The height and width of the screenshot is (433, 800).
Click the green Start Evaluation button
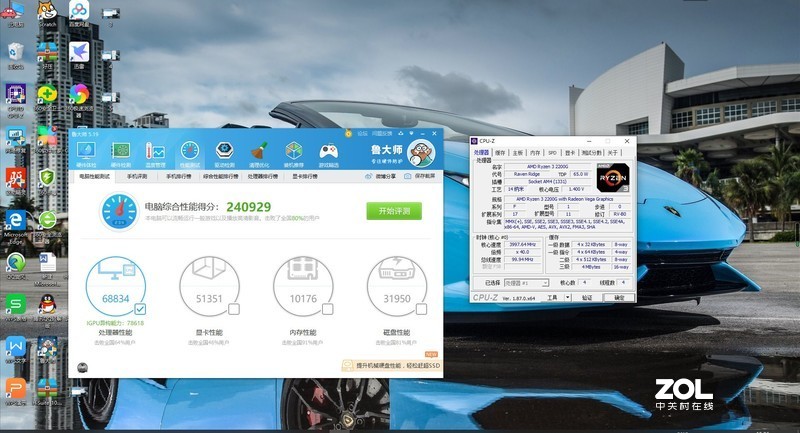(394, 211)
